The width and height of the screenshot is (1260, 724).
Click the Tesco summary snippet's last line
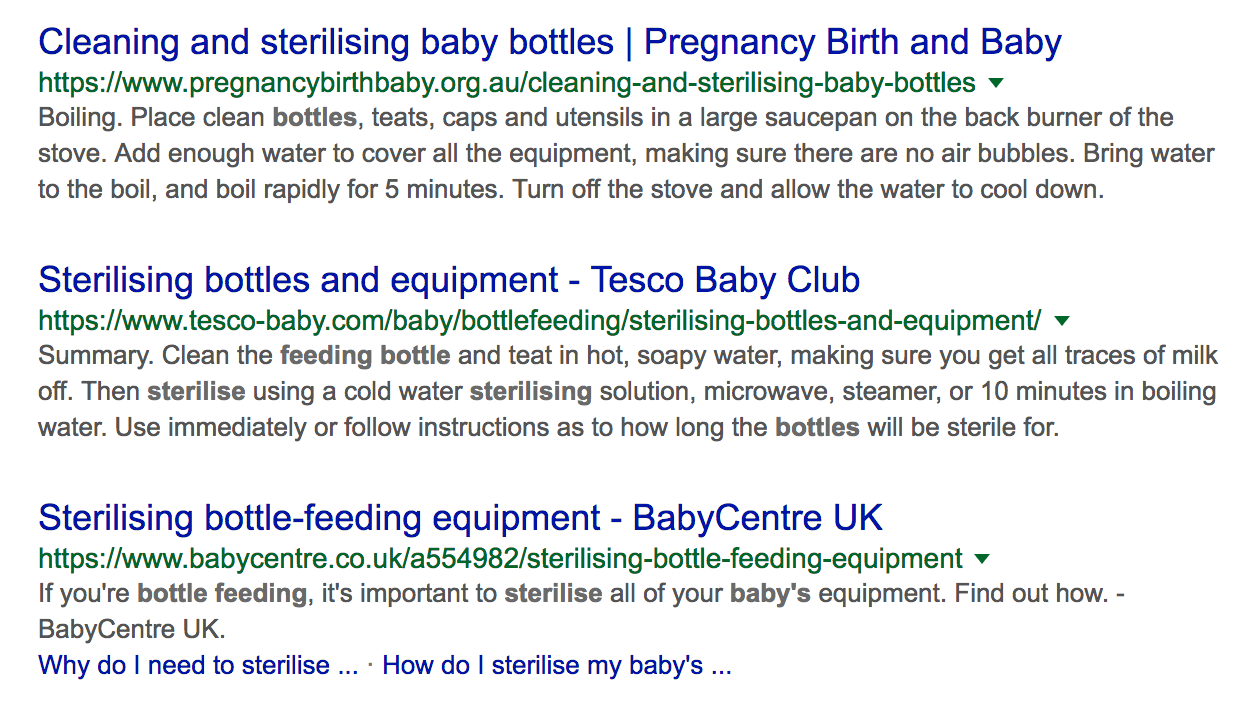(548, 428)
